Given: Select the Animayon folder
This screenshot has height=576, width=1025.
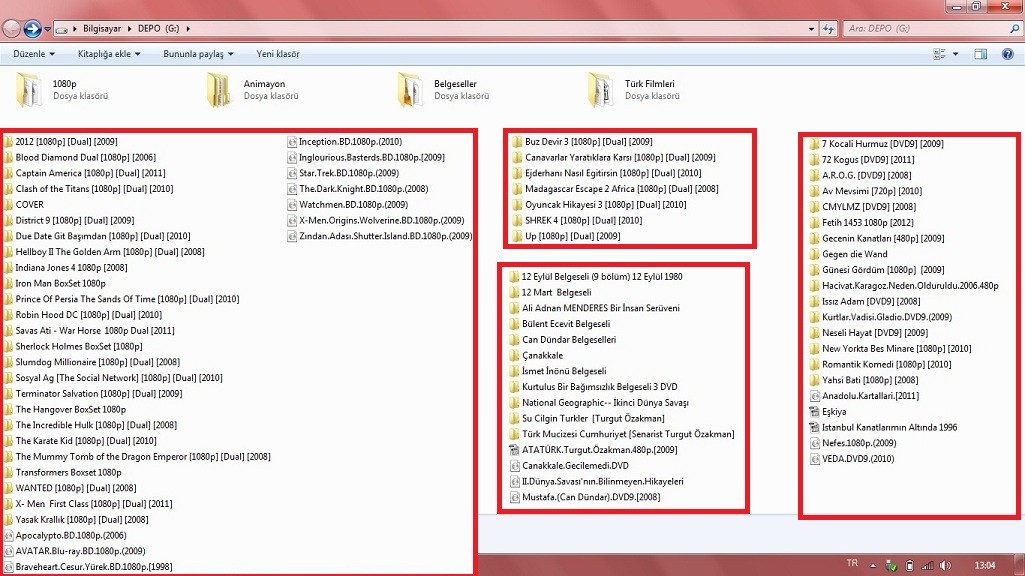Looking at the screenshot, I should coord(253,90).
